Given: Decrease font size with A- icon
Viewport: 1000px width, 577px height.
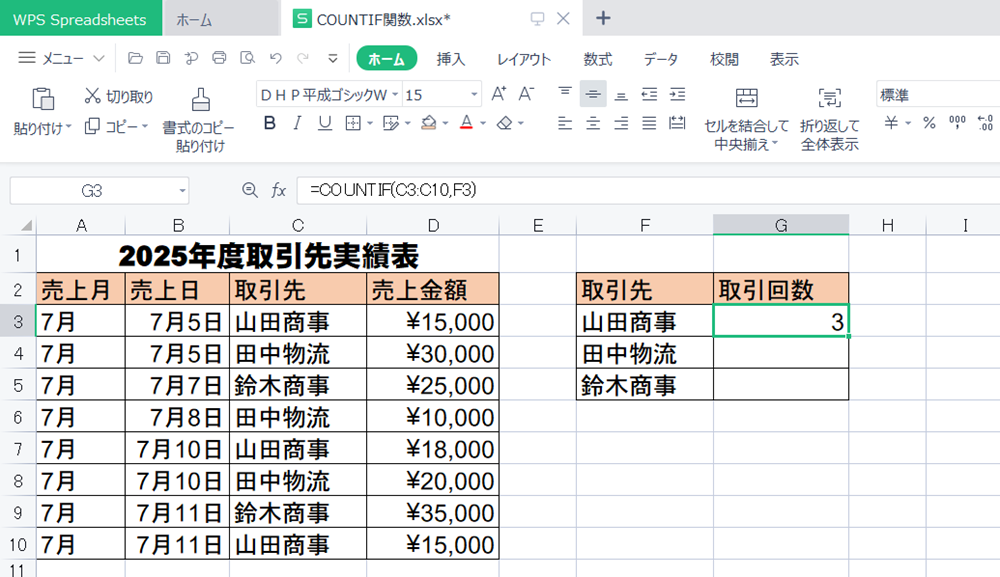Looking at the screenshot, I should coord(526,94).
